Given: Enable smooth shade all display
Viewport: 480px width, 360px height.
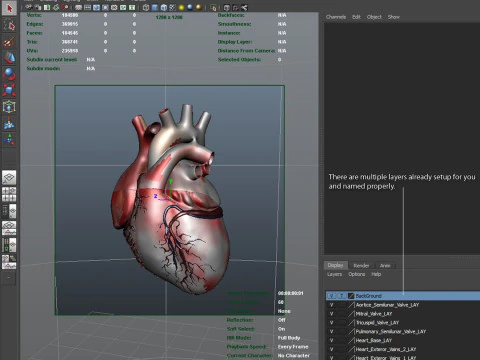Looking at the screenshot, I should [155, 7].
